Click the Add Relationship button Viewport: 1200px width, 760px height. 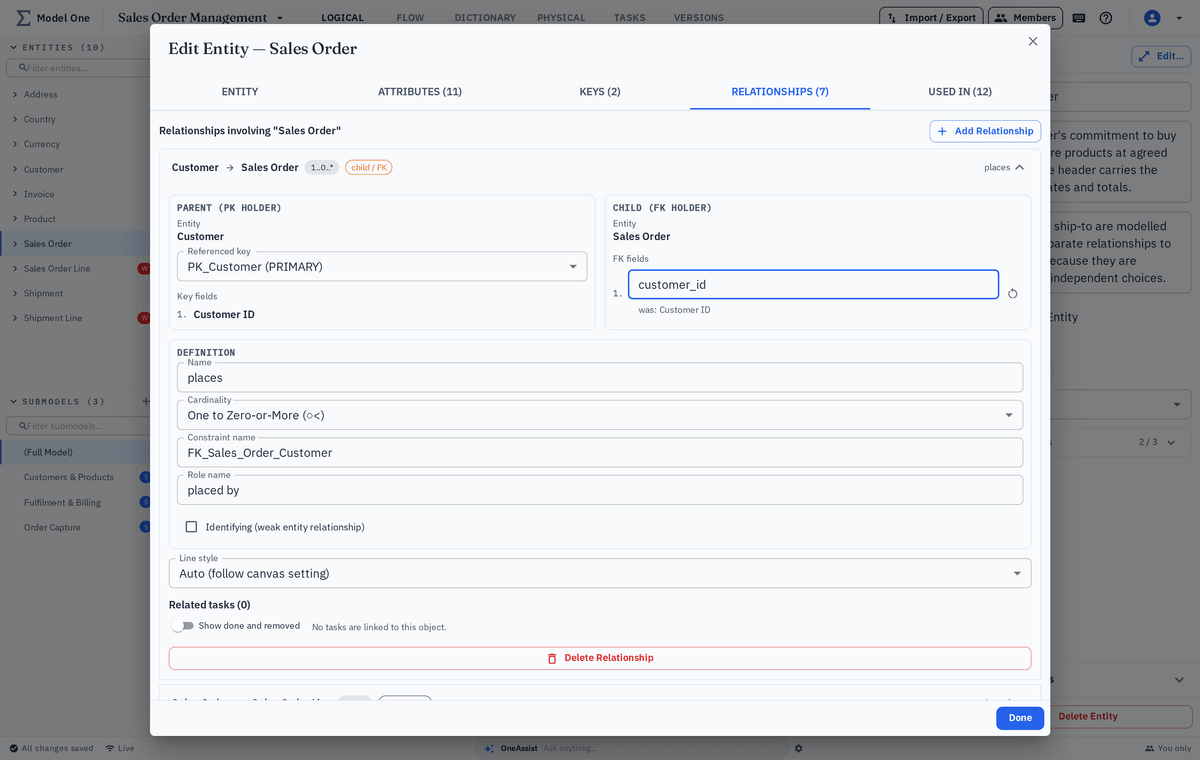985,131
